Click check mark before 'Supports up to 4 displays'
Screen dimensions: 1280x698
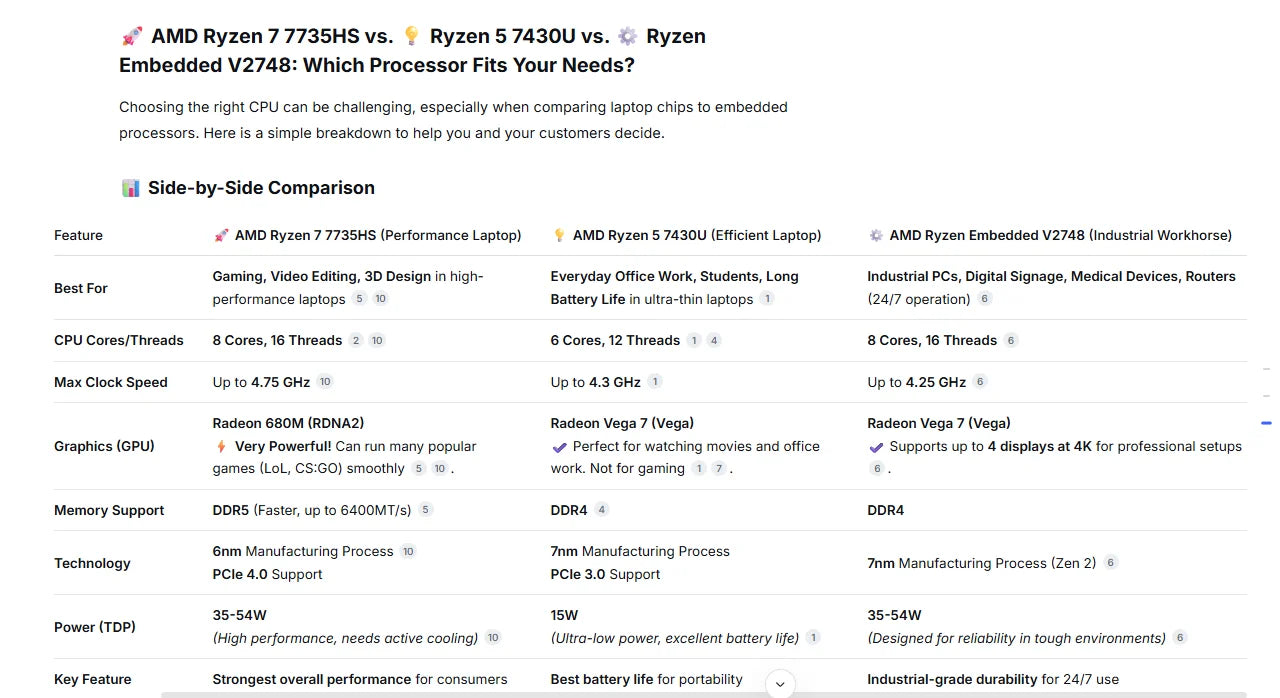tap(876, 447)
